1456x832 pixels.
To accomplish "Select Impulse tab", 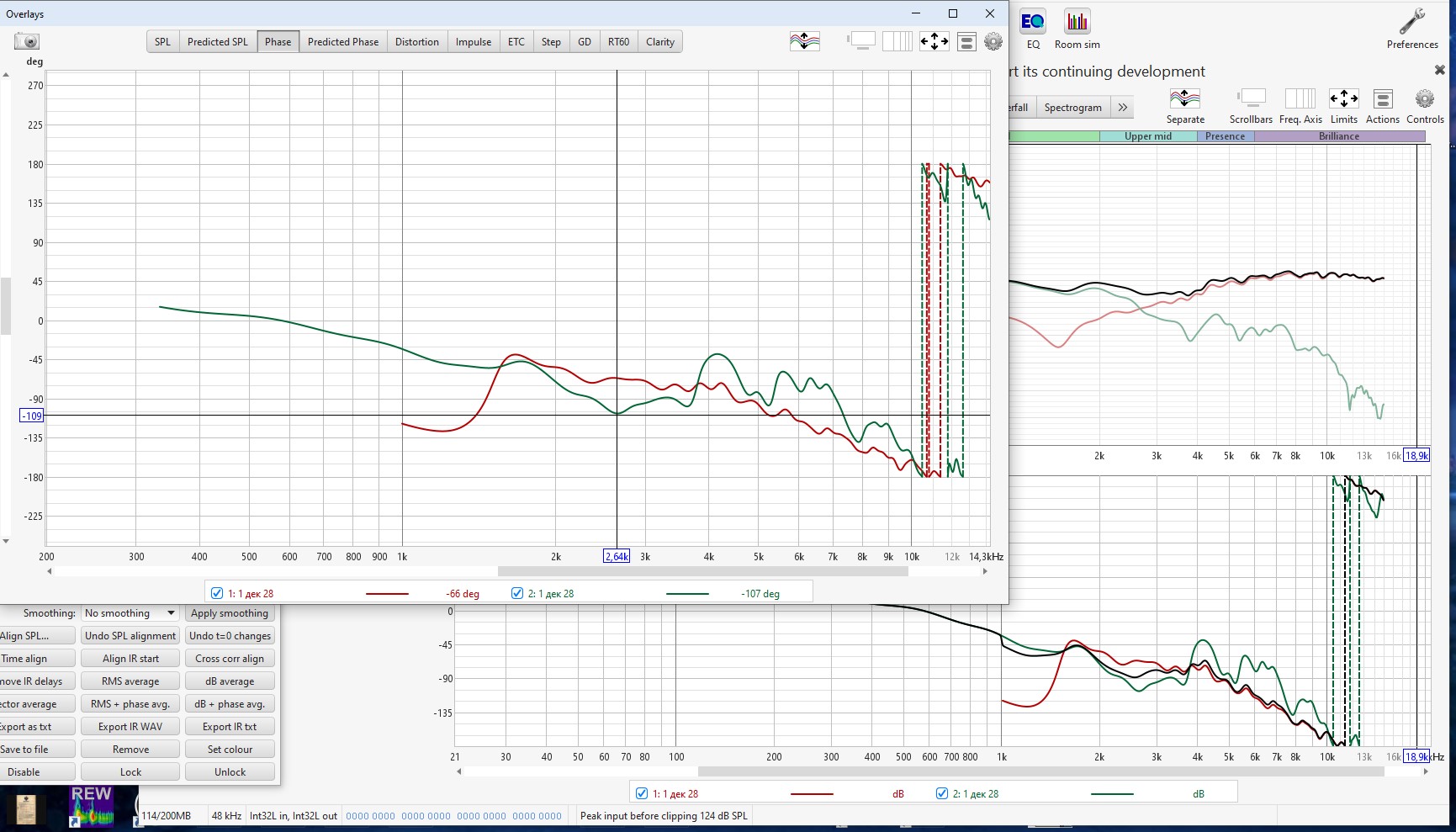I will 474,41.
